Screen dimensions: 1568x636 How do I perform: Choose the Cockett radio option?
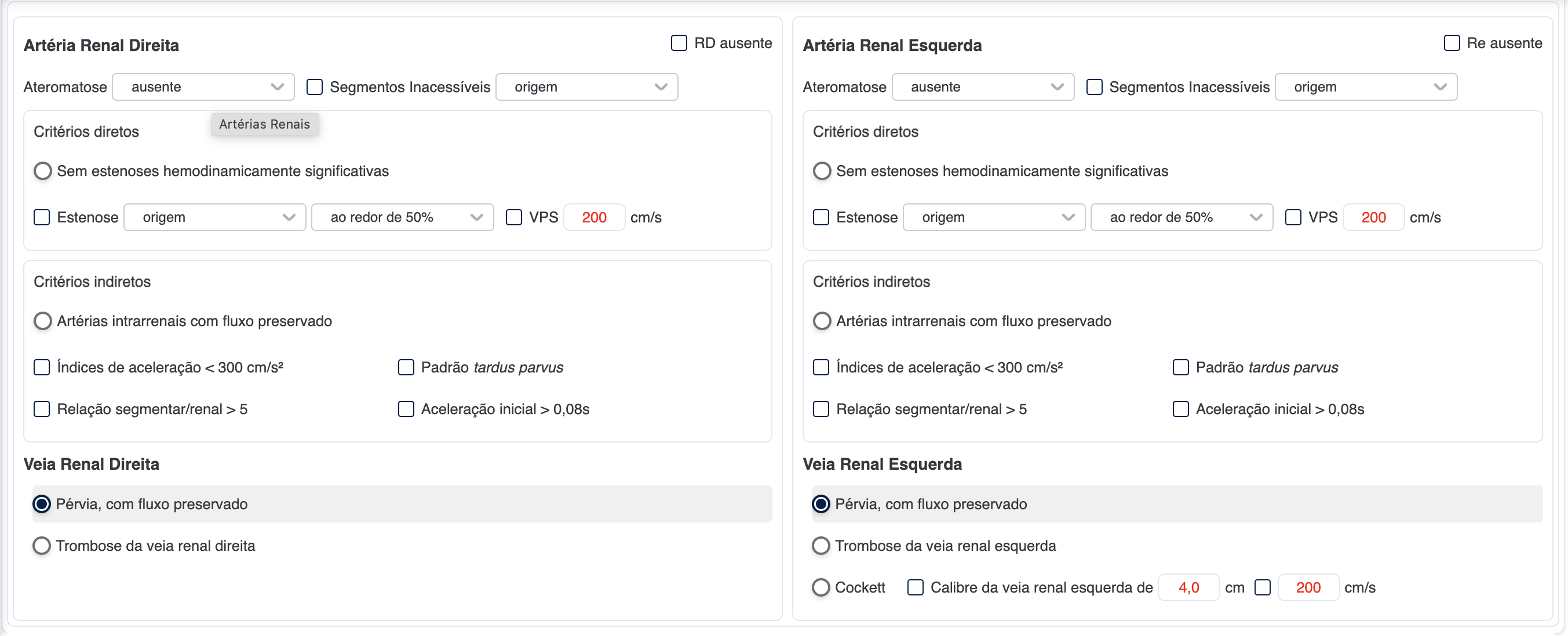click(821, 587)
